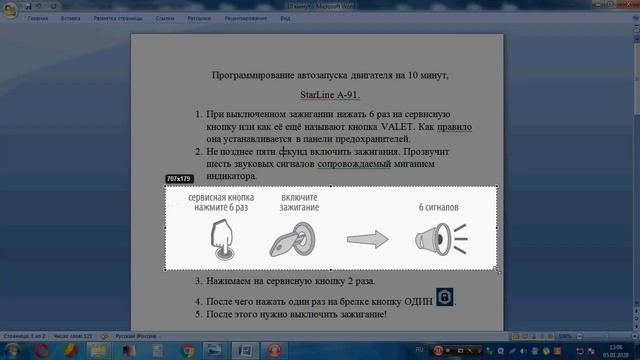This screenshot has width=640, height=360.
Task: Open the red round app on the taskbar
Action: (274, 351)
